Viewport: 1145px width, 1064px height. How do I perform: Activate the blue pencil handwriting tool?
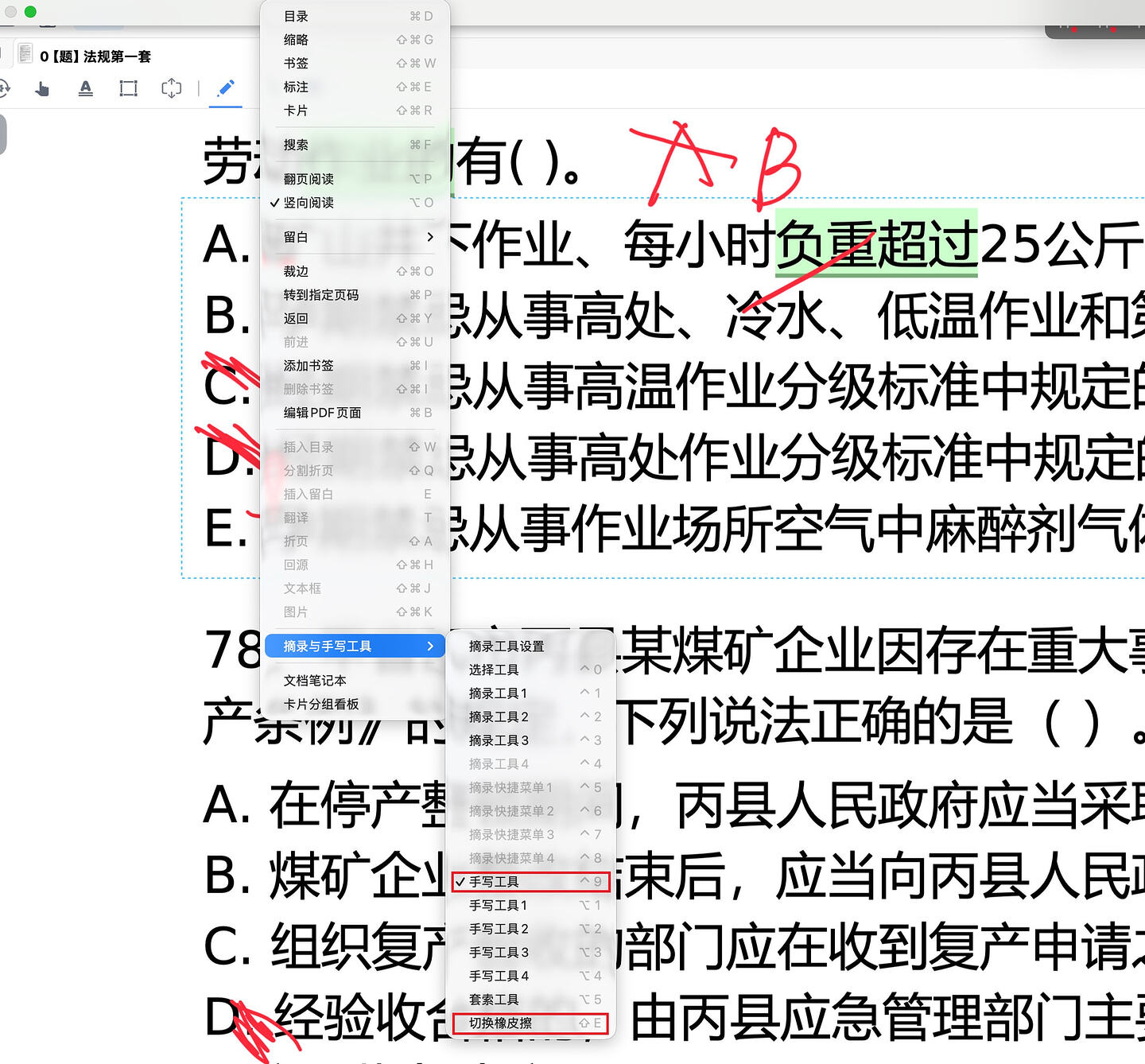[x=226, y=87]
